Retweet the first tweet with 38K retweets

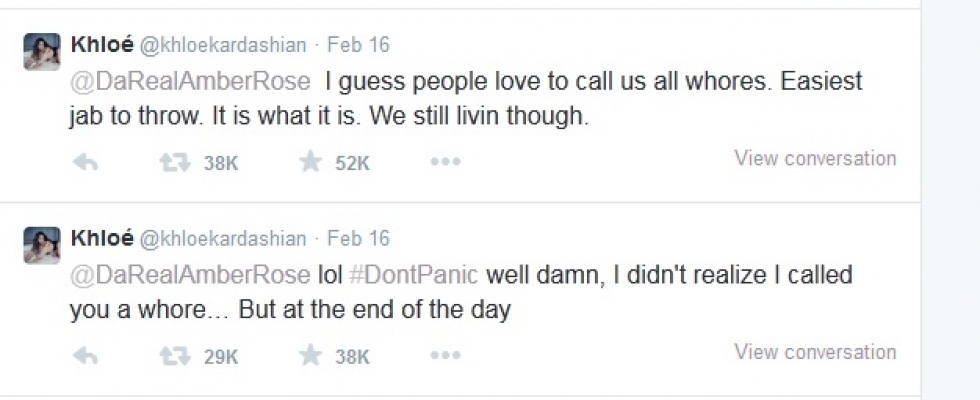pos(175,163)
